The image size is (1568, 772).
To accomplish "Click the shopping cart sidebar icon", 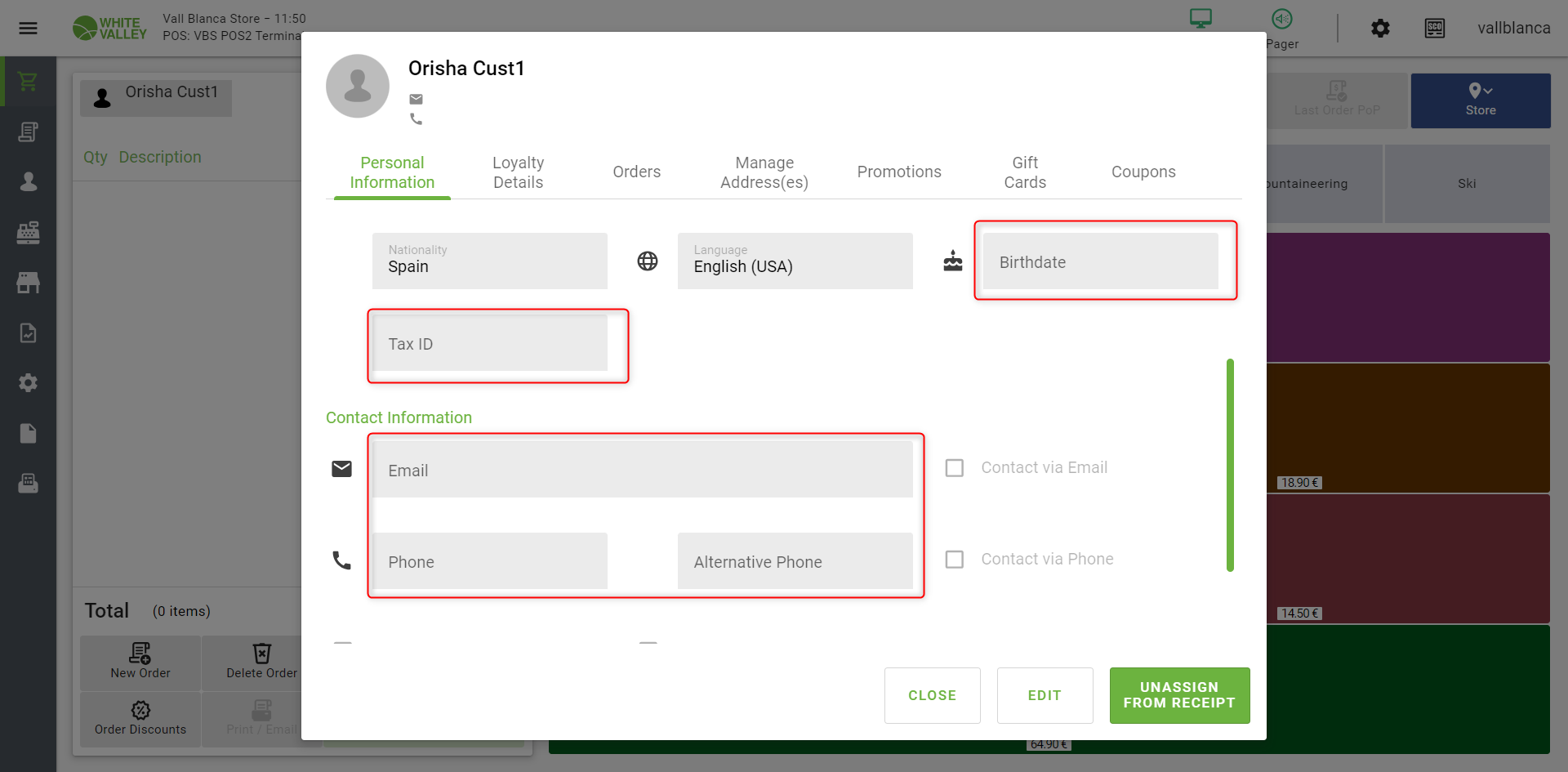I will pos(29,82).
